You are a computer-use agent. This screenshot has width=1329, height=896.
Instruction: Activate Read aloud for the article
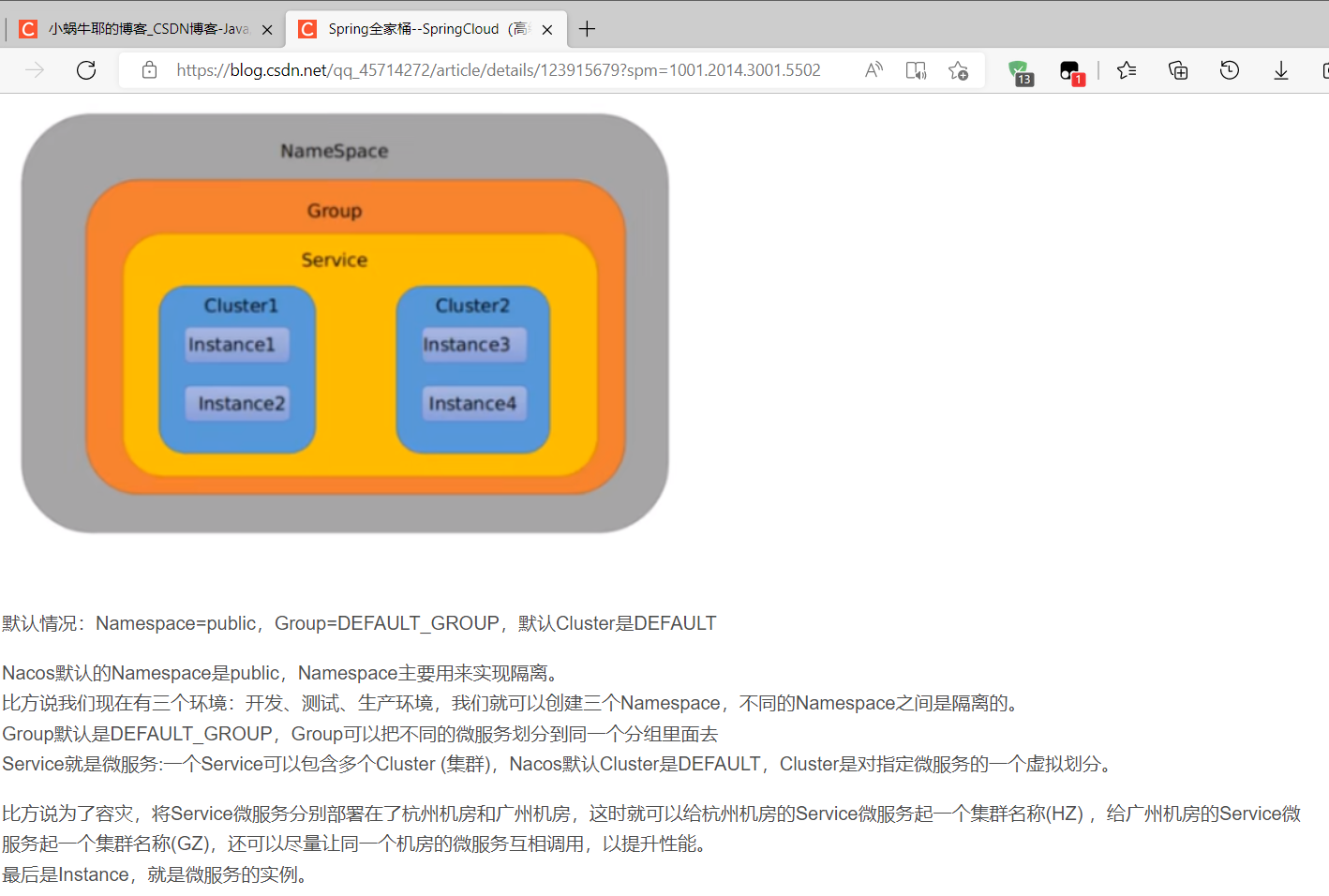point(873,69)
